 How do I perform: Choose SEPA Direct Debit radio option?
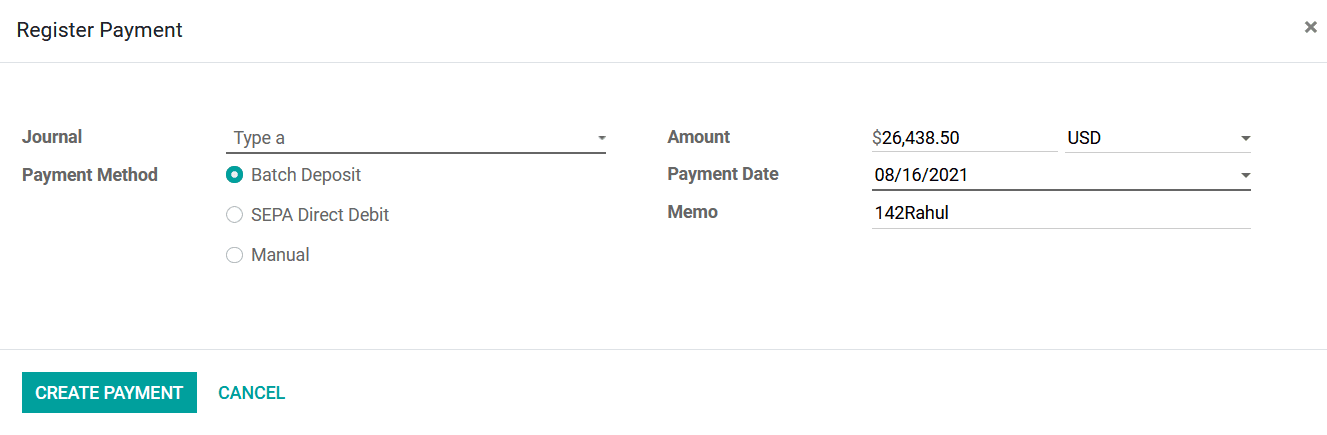tap(235, 215)
